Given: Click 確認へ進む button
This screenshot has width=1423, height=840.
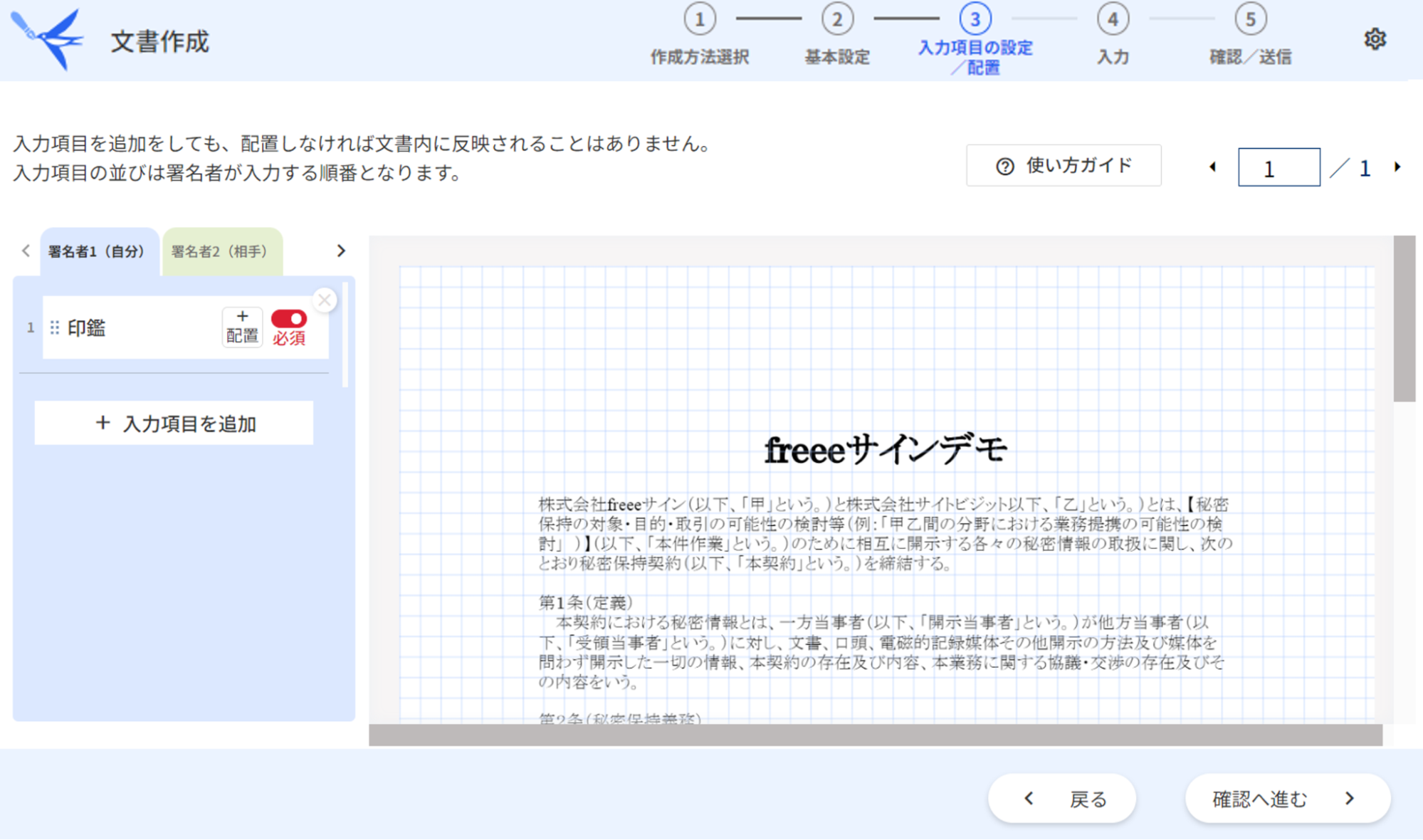Looking at the screenshot, I should [x=1287, y=799].
